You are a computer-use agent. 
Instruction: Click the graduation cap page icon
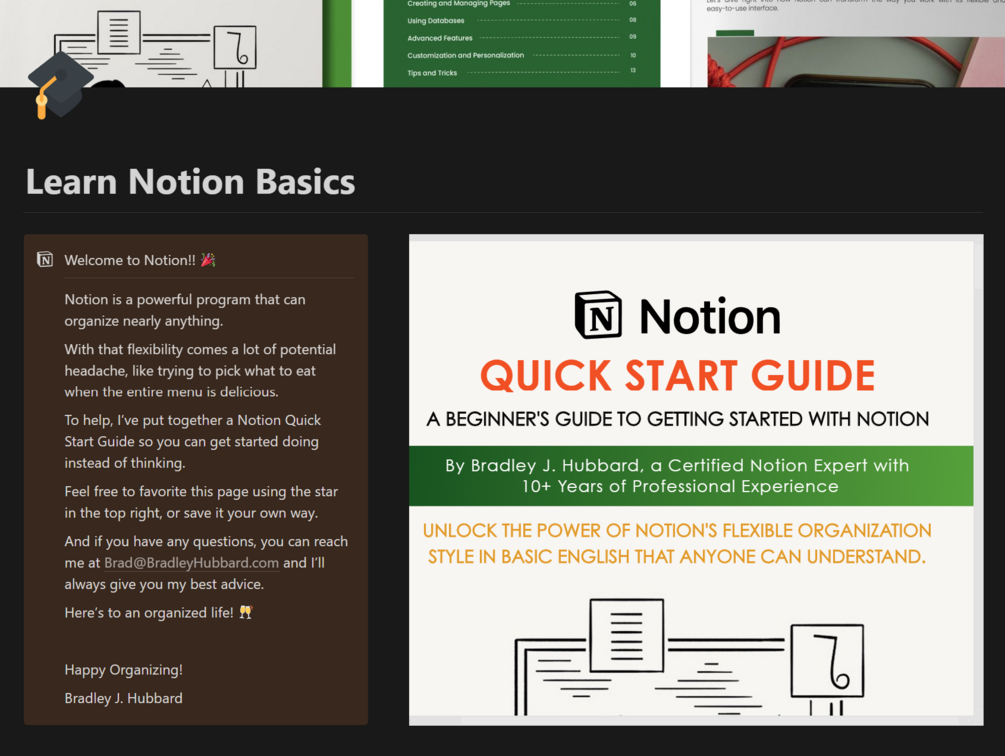[x=60, y=85]
